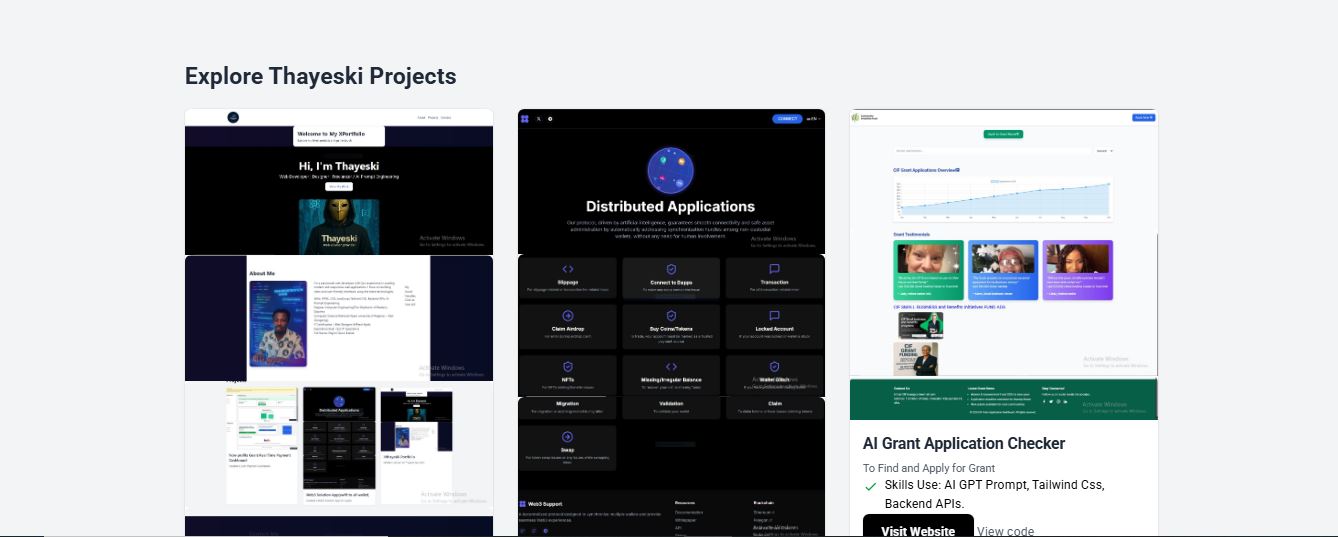Click the Swap card arrow icon
The height and width of the screenshot is (537, 1338).
point(567,437)
